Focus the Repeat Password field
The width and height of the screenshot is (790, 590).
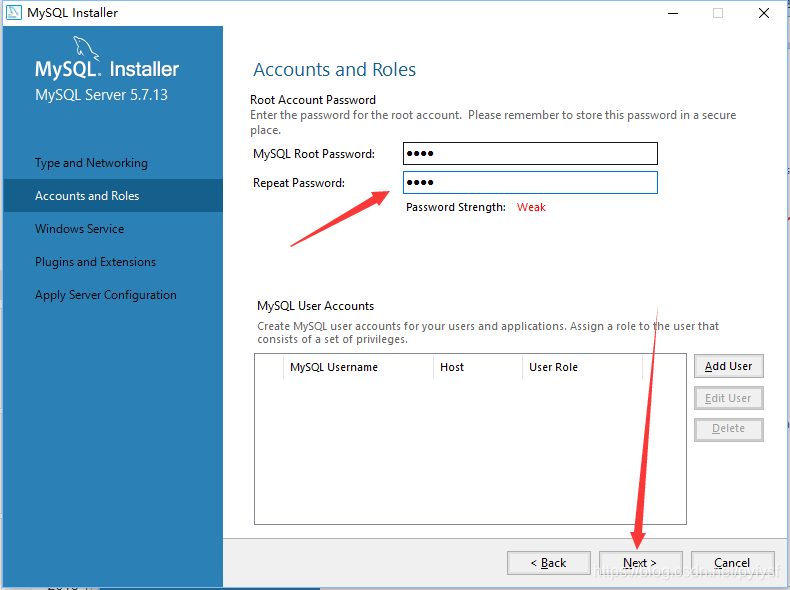coord(530,182)
